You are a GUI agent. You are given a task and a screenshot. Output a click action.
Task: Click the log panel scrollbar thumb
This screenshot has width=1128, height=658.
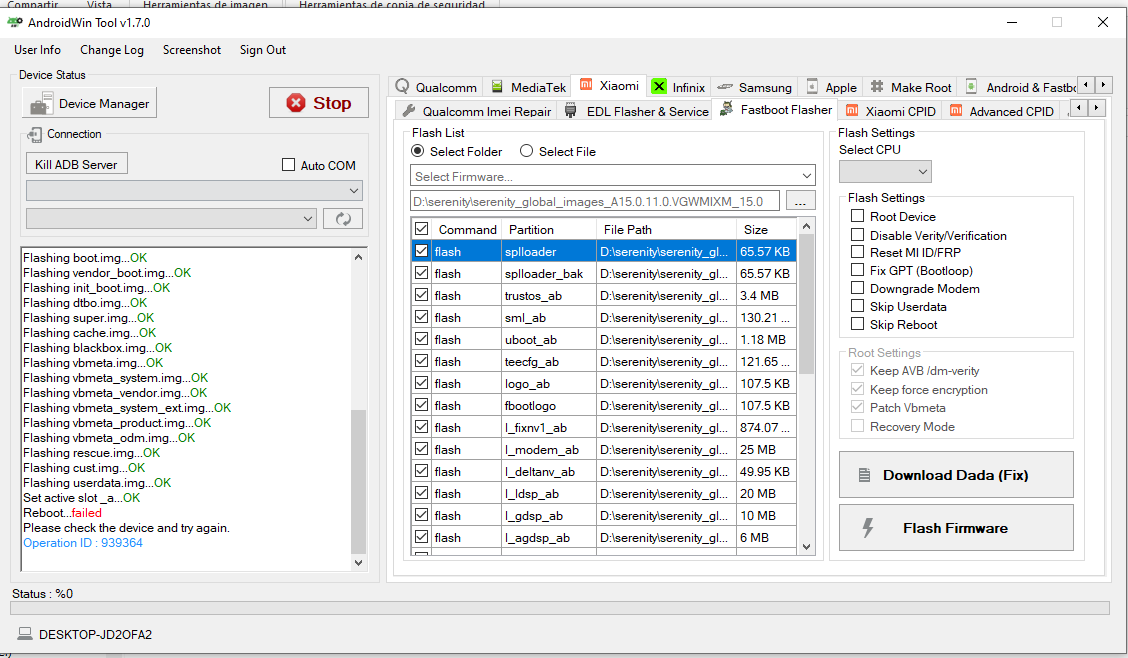click(x=358, y=482)
